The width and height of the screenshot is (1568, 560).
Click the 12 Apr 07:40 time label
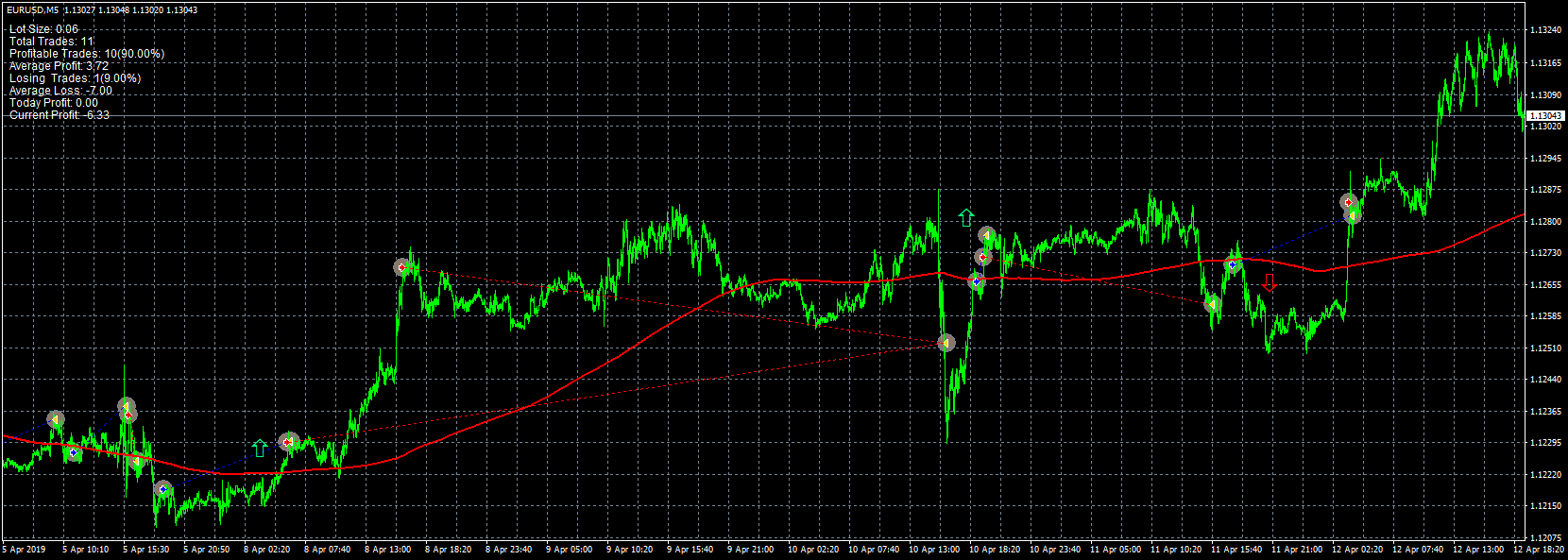[x=1418, y=550]
